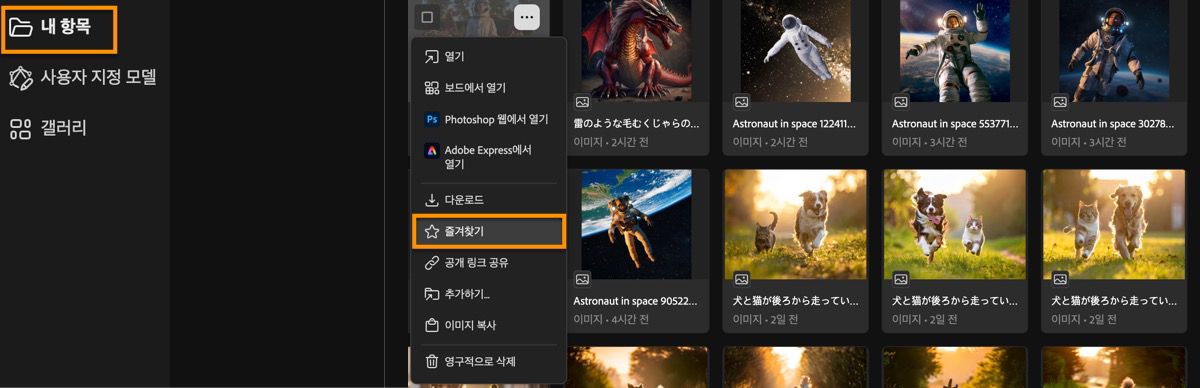Viewport: 1200px width, 388px height.
Task: Choose 열기 from the context menu
Action: coord(489,56)
